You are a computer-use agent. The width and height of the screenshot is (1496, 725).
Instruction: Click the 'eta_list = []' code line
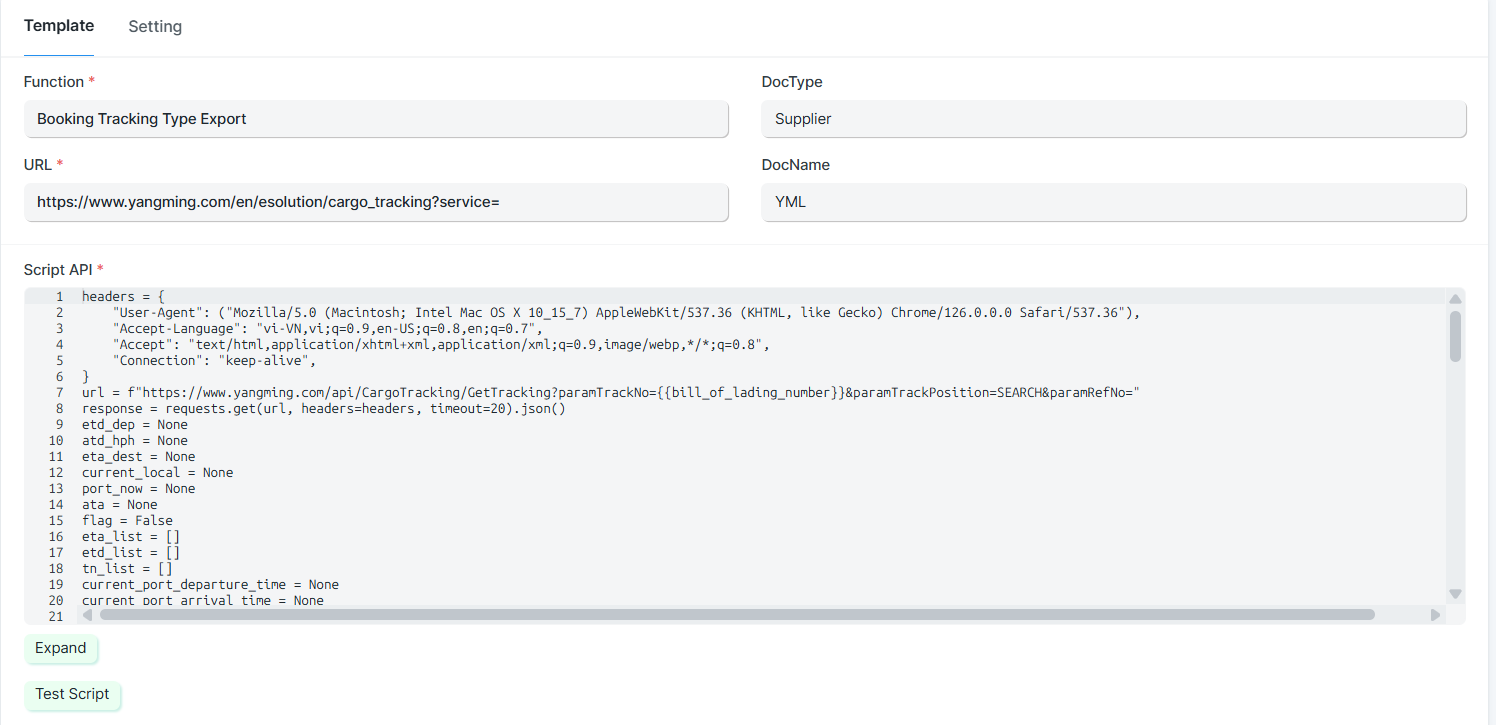click(130, 537)
